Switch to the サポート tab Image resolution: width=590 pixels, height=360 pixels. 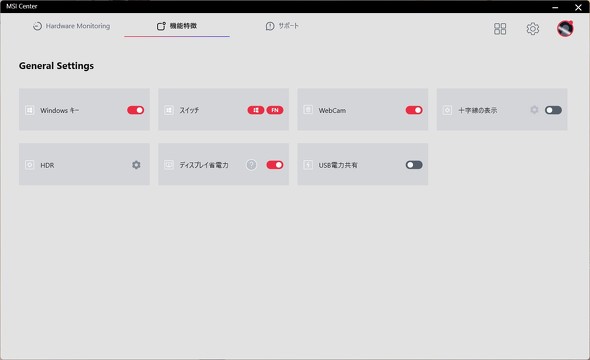282,26
